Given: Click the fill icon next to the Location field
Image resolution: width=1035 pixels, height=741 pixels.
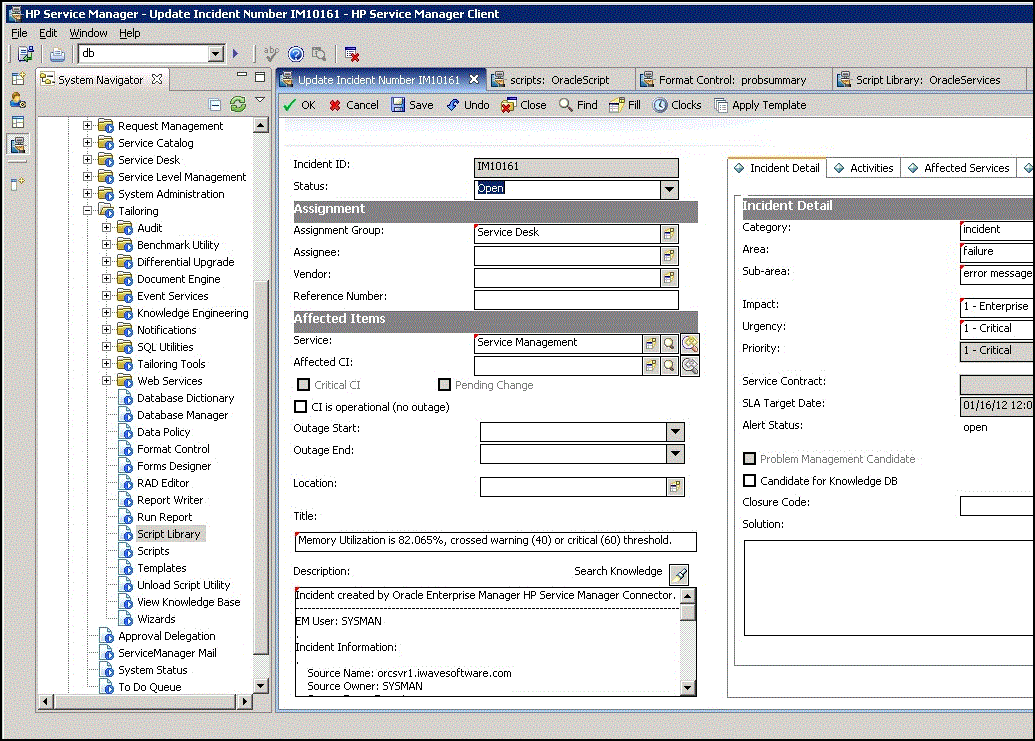Looking at the screenshot, I should pyautogui.click(x=675, y=487).
